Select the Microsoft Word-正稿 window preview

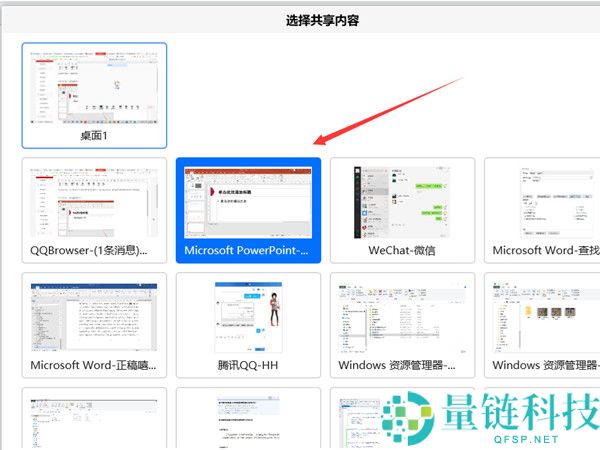click(94, 315)
